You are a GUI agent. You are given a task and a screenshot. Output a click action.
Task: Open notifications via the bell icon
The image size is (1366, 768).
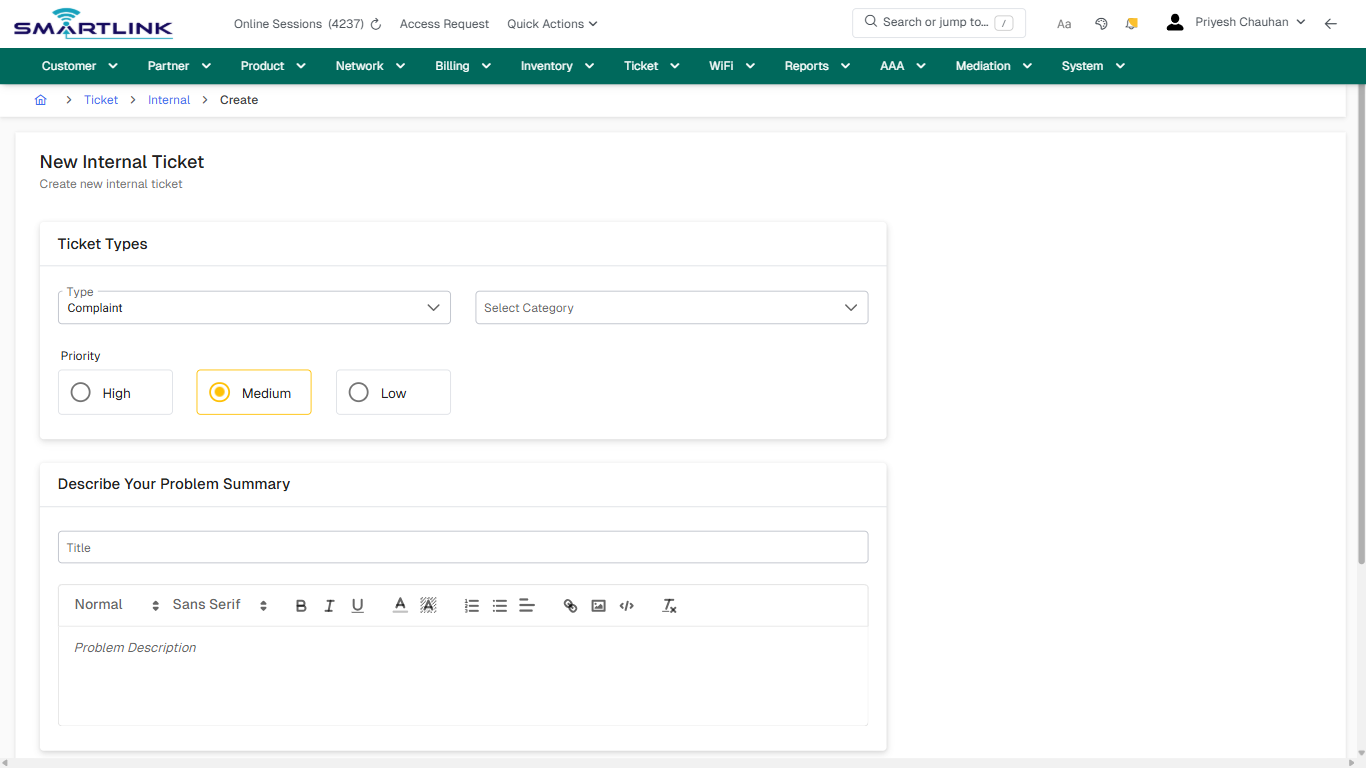pos(1131,23)
